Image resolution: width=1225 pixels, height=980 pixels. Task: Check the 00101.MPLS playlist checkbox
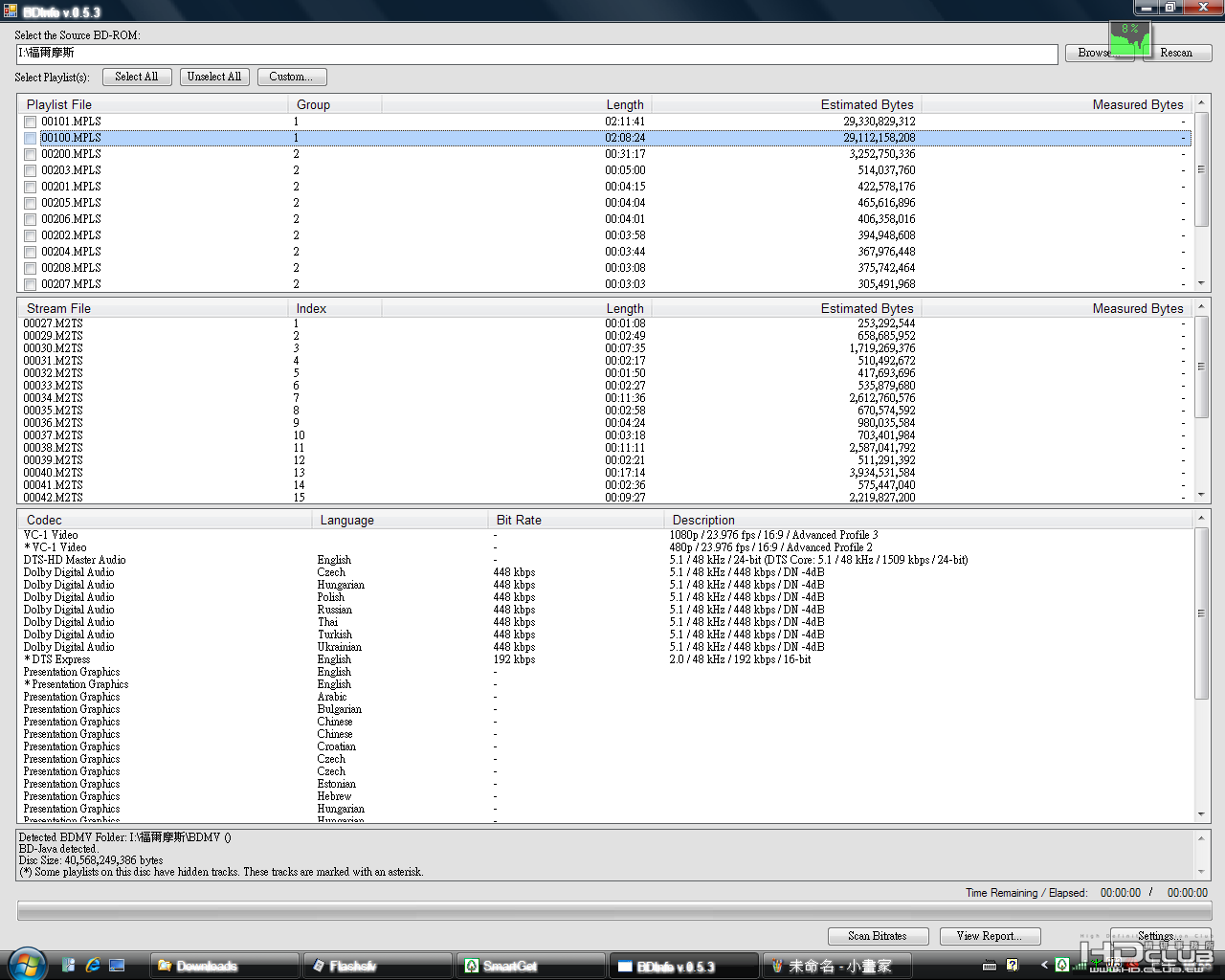31,122
